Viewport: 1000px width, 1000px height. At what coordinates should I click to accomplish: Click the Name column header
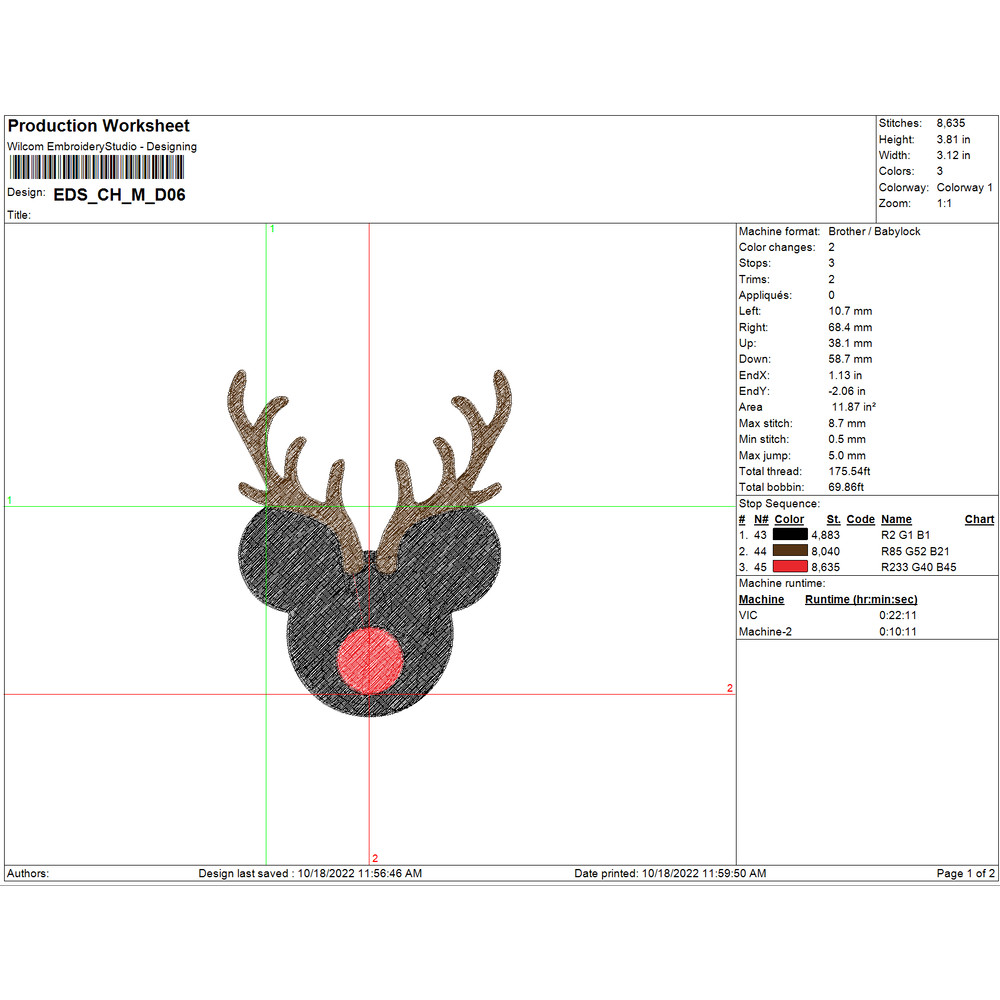pyautogui.click(x=896, y=519)
